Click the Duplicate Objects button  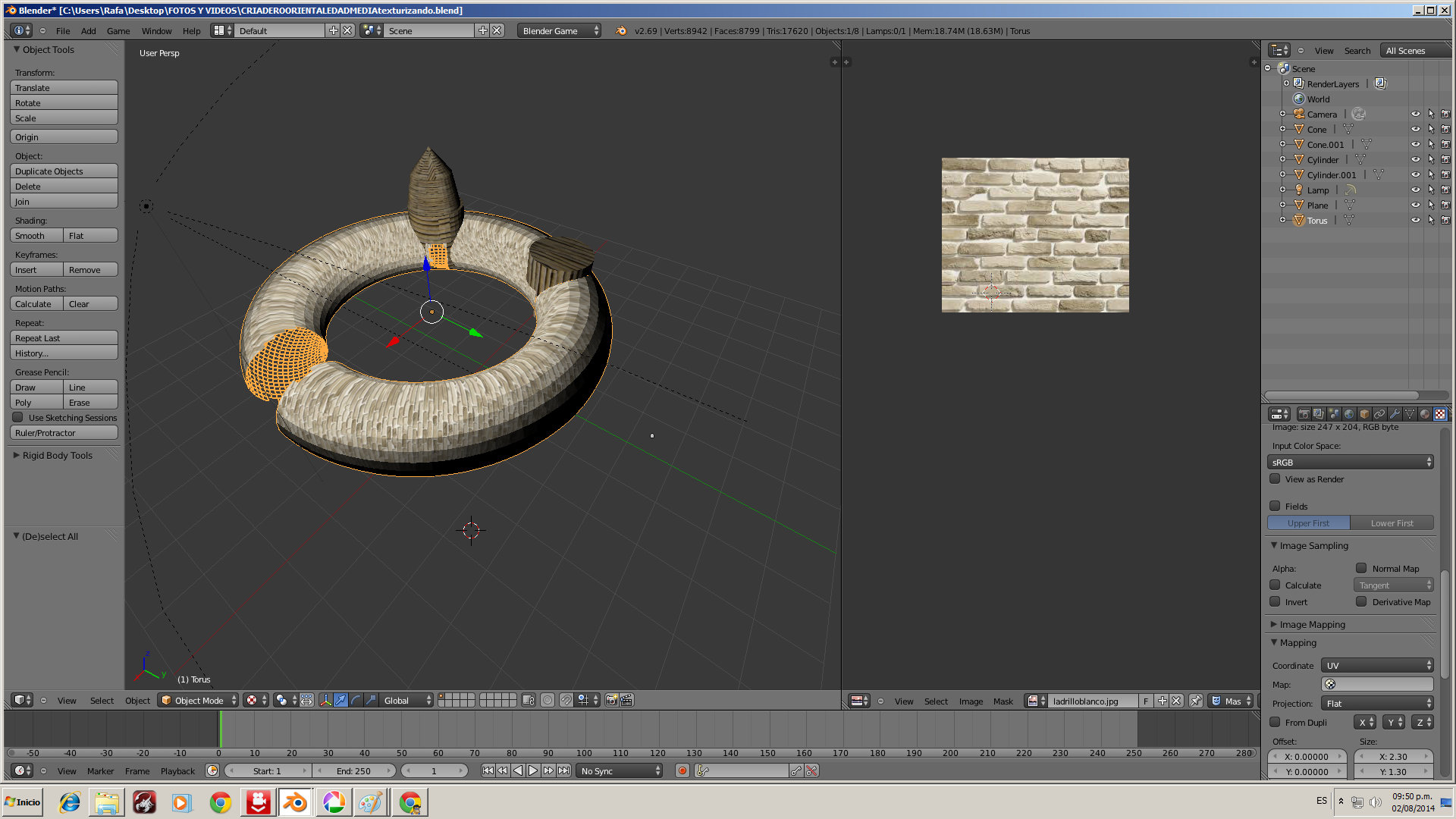[x=64, y=171]
